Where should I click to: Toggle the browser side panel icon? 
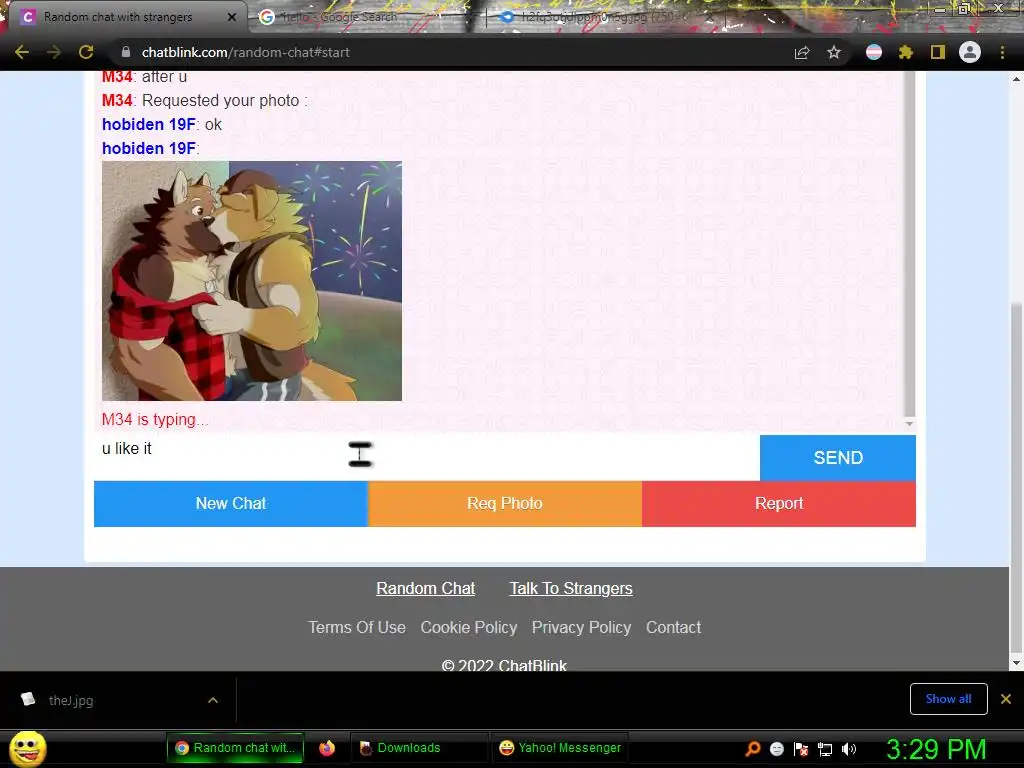938,52
